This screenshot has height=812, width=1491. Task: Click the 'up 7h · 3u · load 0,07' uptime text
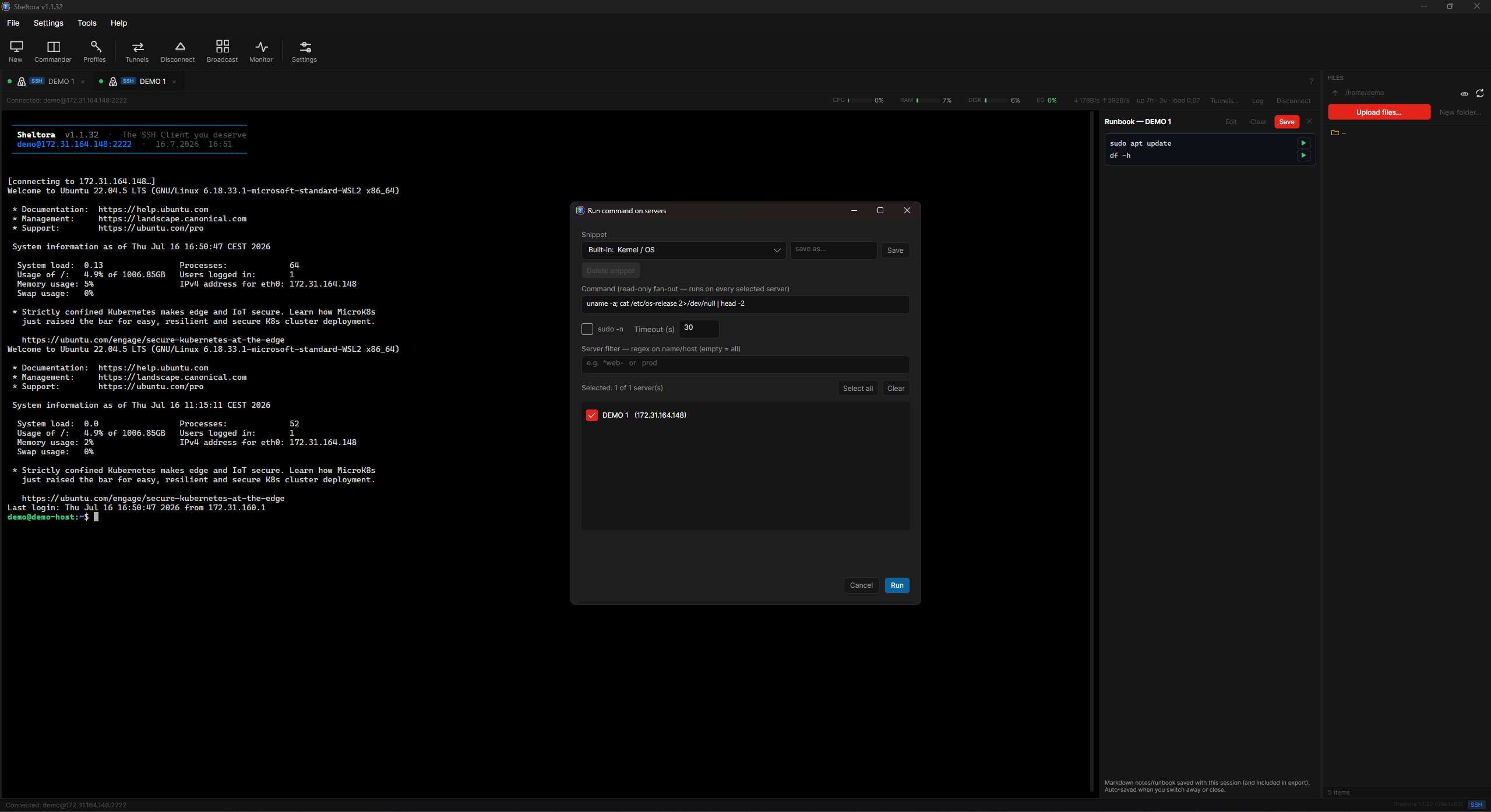tap(1168, 101)
